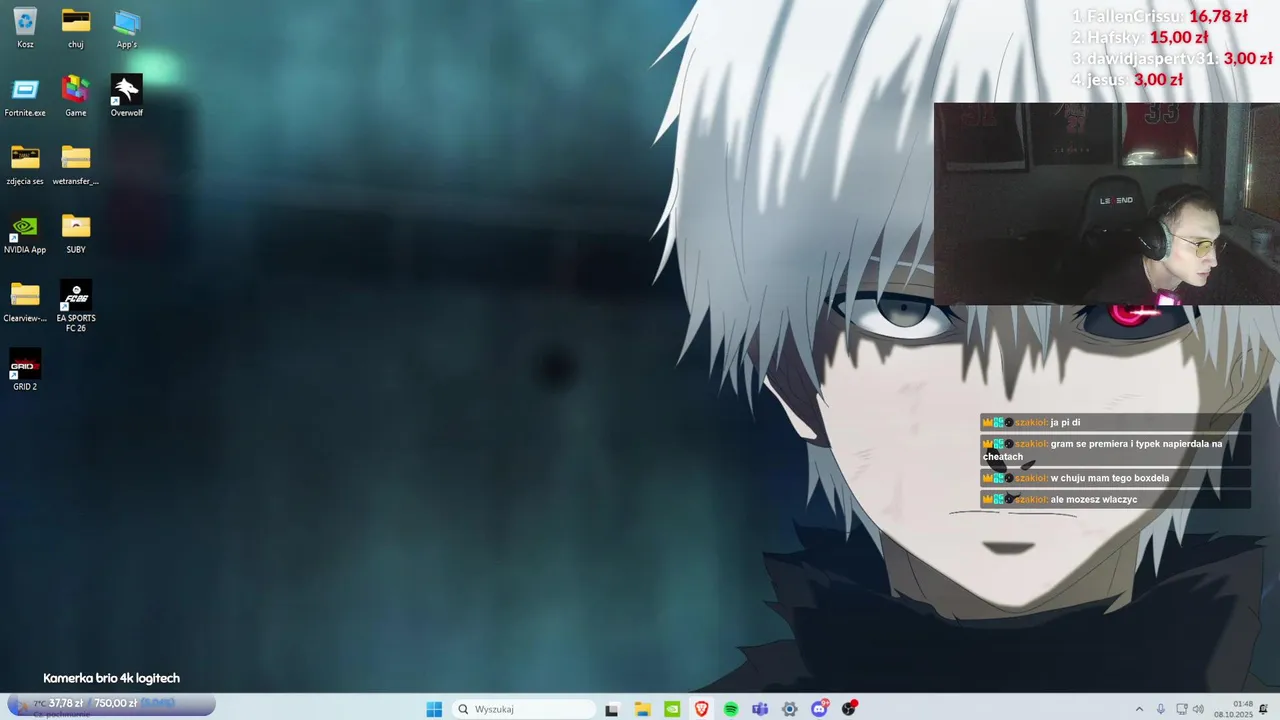Launch the Overwolf shortcut
Screen dimensions: 1280x720
[x=127, y=96]
